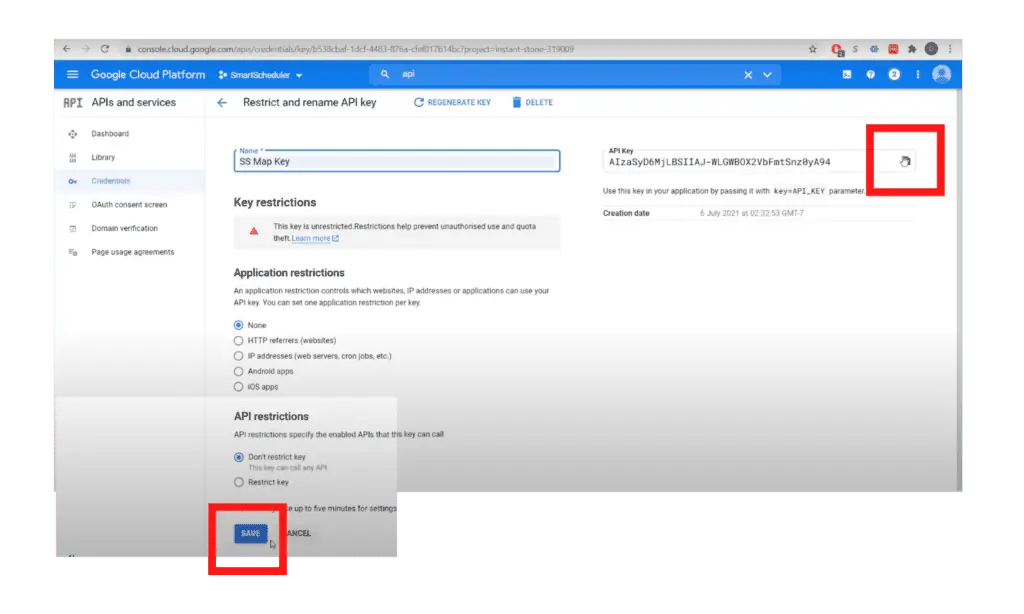Open the hamburger navigation menu
Image resolution: width=1024 pixels, height=614 pixels.
(72, 75)
